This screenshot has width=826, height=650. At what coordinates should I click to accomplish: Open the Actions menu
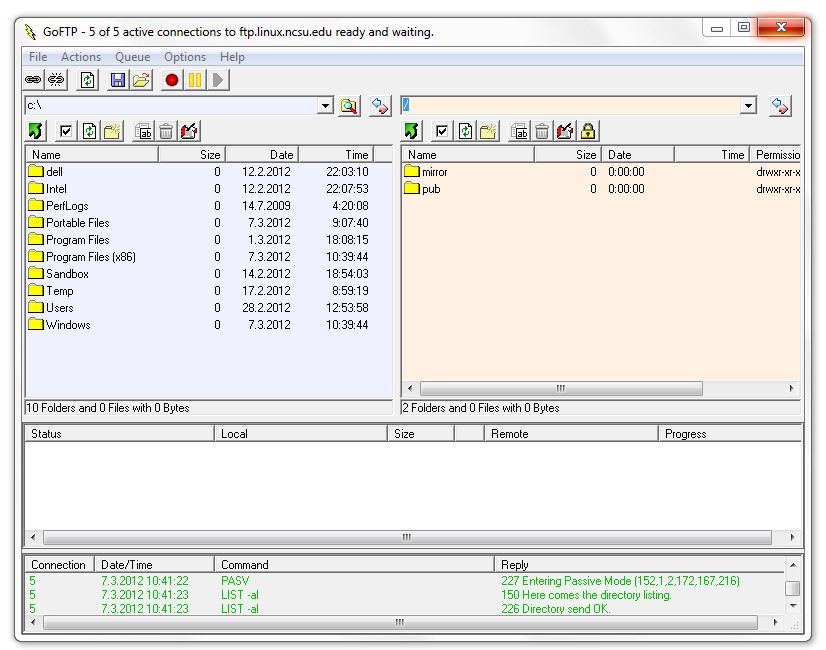pyautogui.click(x=81, y=57)
